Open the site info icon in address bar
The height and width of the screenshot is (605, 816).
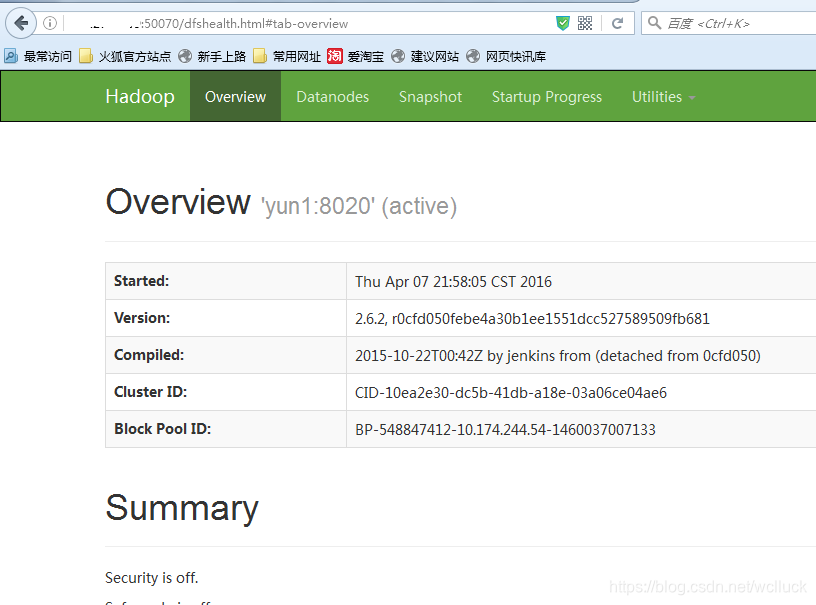pos(50,23)
